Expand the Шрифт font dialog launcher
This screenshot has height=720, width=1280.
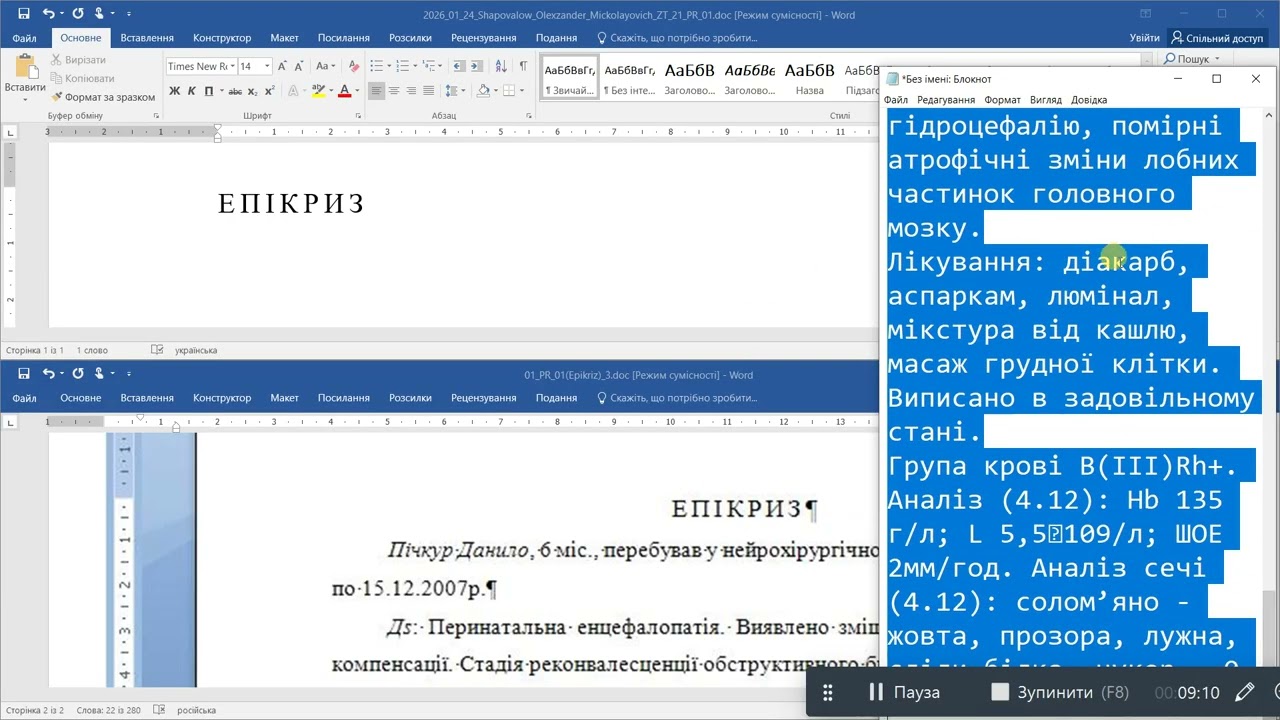coord(359,116)
